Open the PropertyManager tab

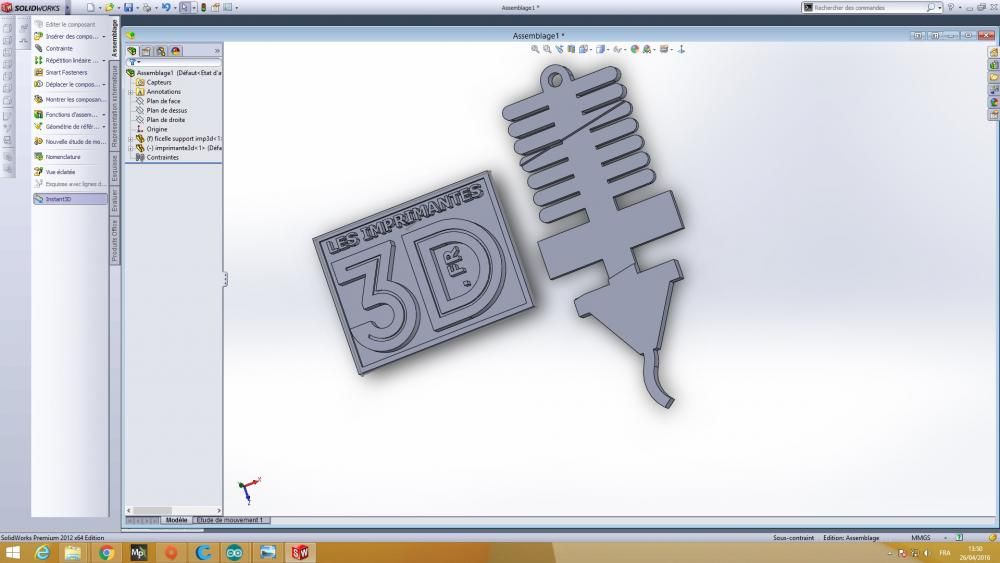(x=147, y=51)
